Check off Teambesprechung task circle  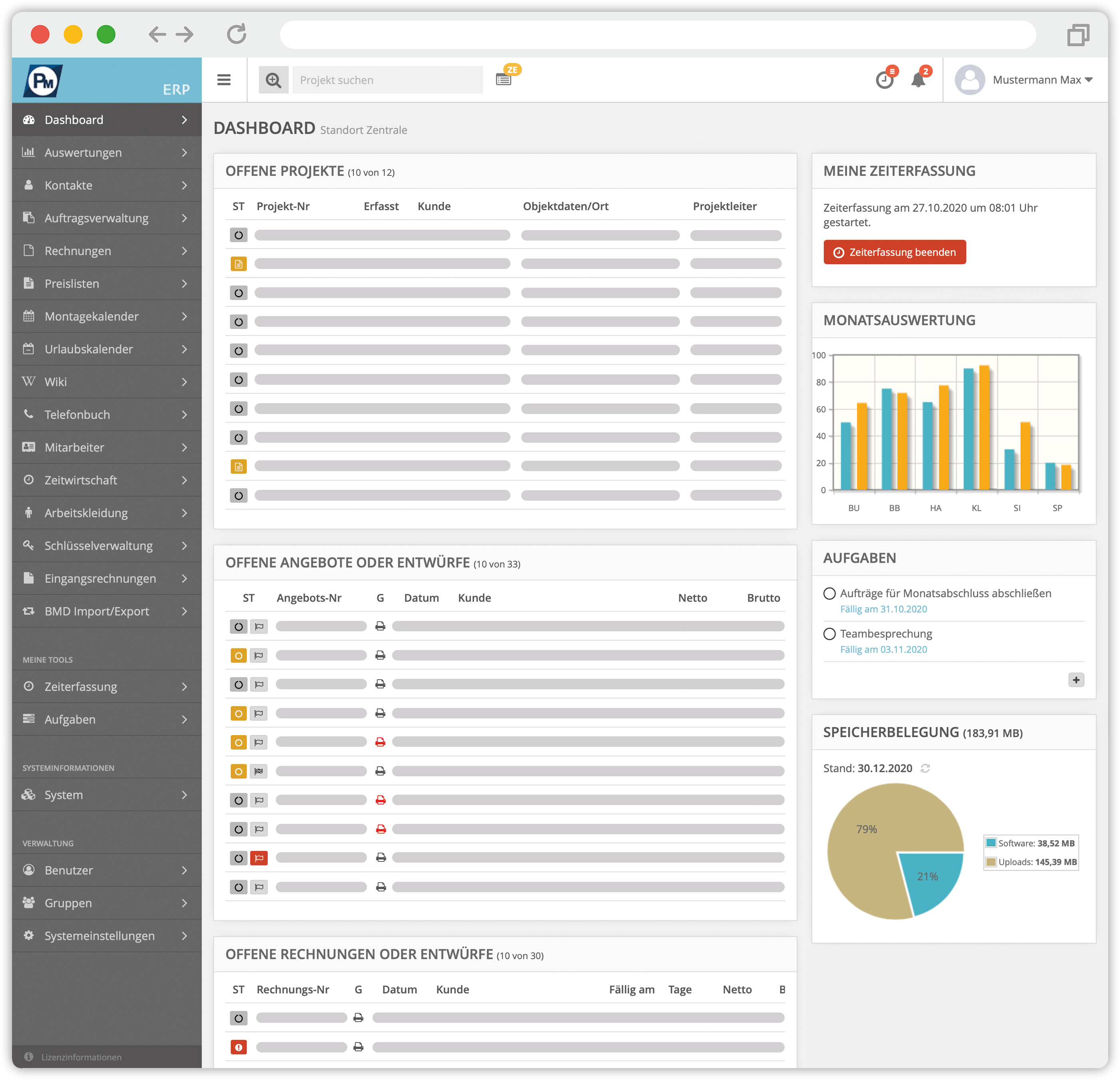tap(829, 634)
